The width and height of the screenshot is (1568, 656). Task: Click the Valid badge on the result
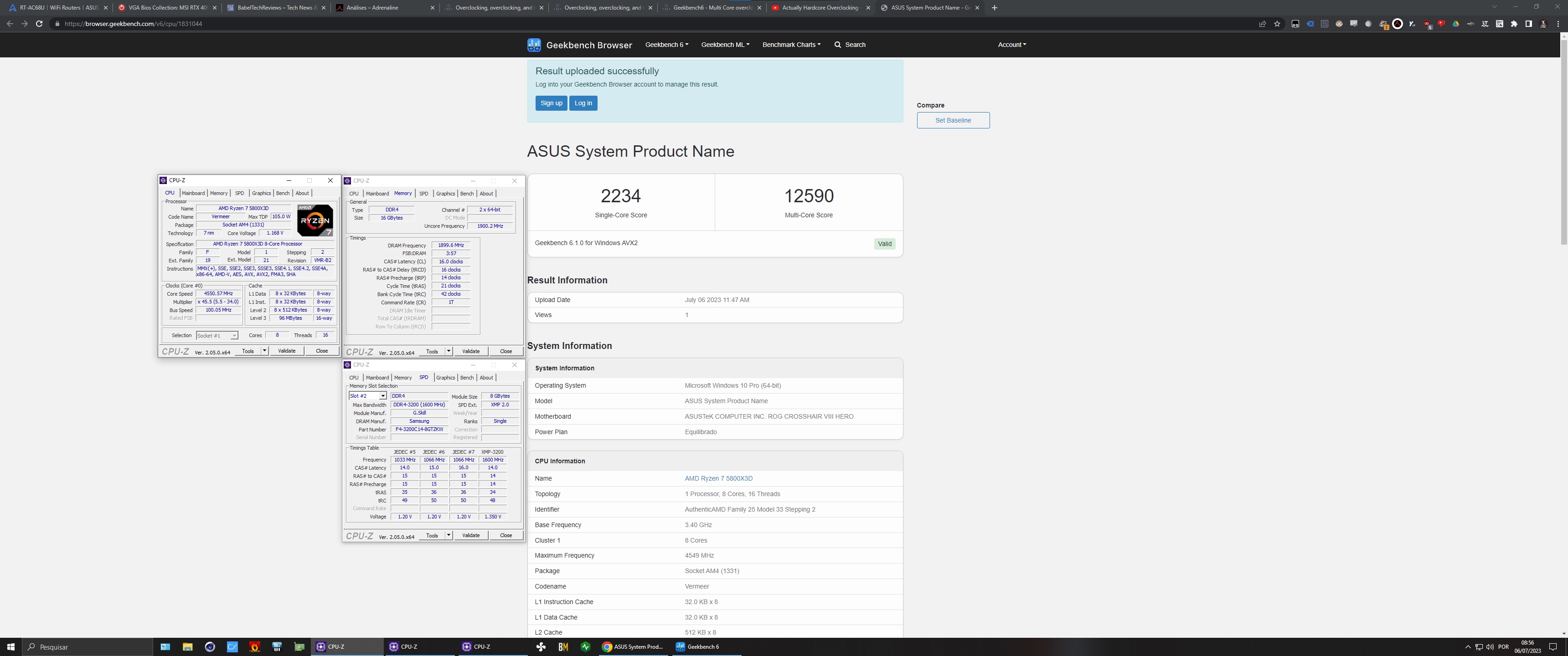(884, 244)
